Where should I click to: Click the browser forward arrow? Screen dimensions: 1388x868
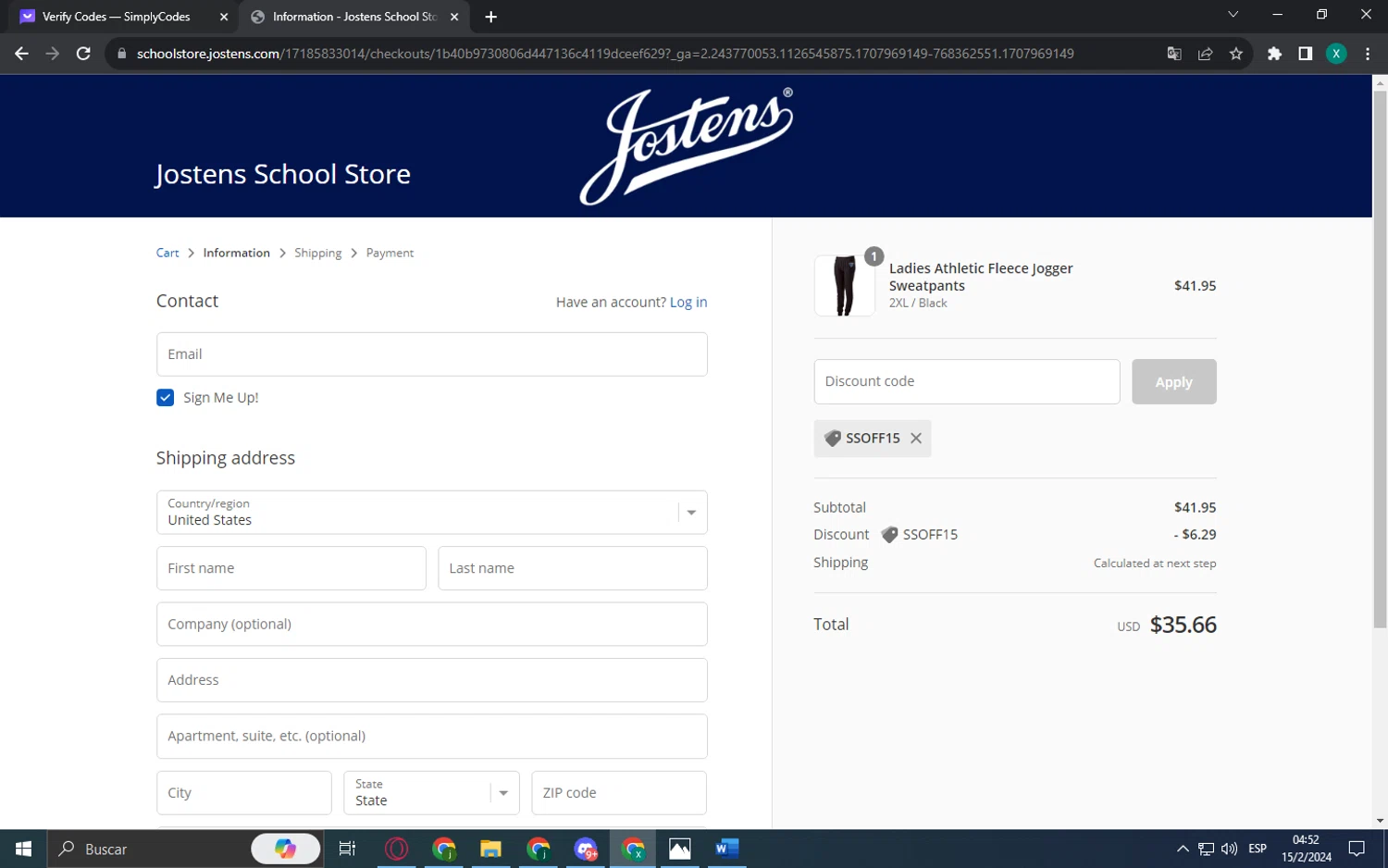coord(53,54)
